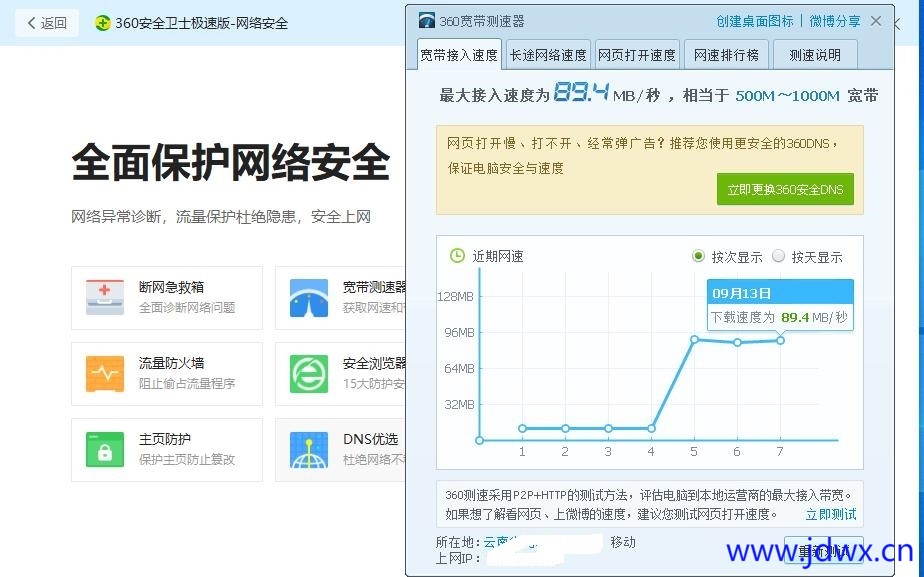Click the large 89.4 speed reading

581,93
